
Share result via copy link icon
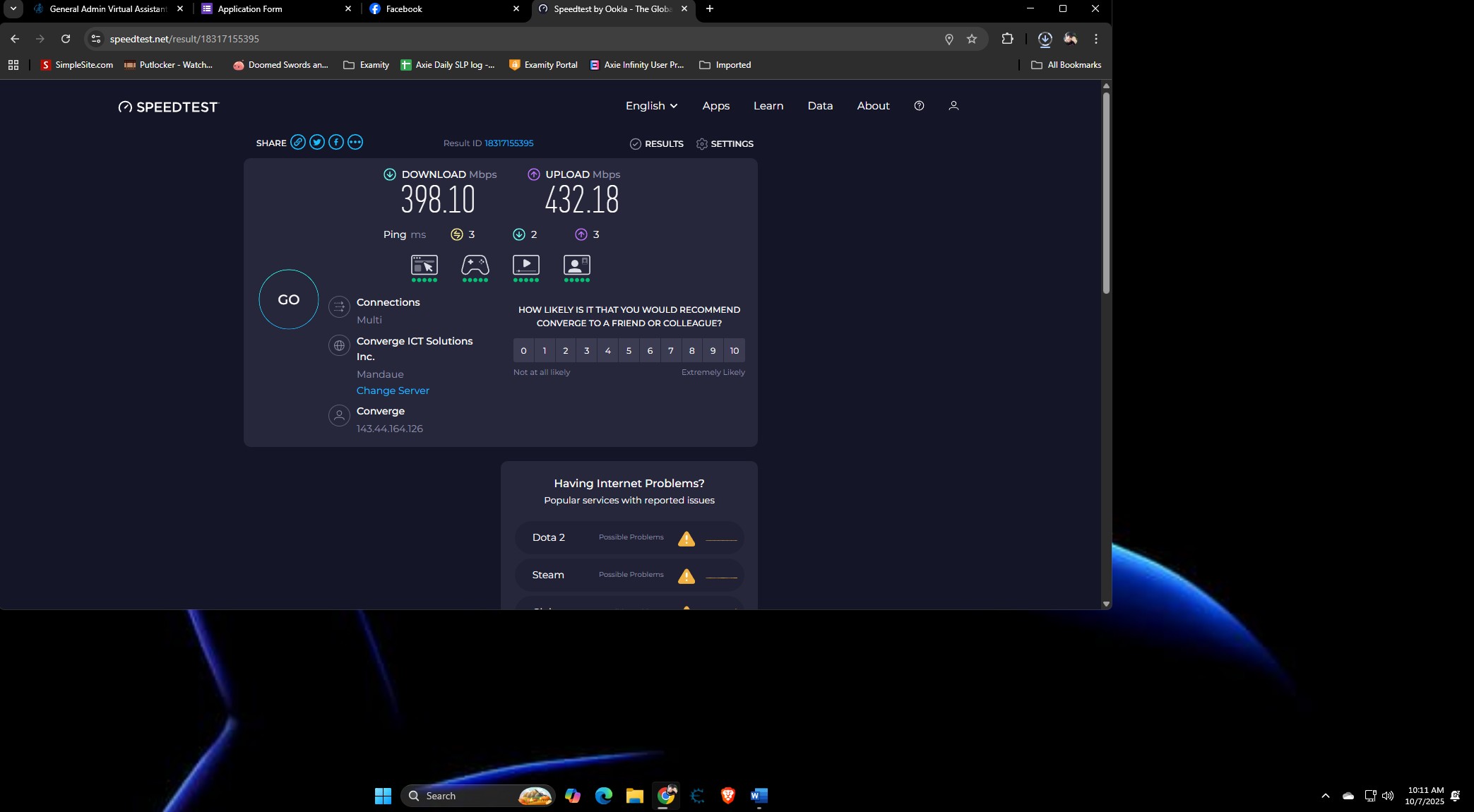coord(298,143)
